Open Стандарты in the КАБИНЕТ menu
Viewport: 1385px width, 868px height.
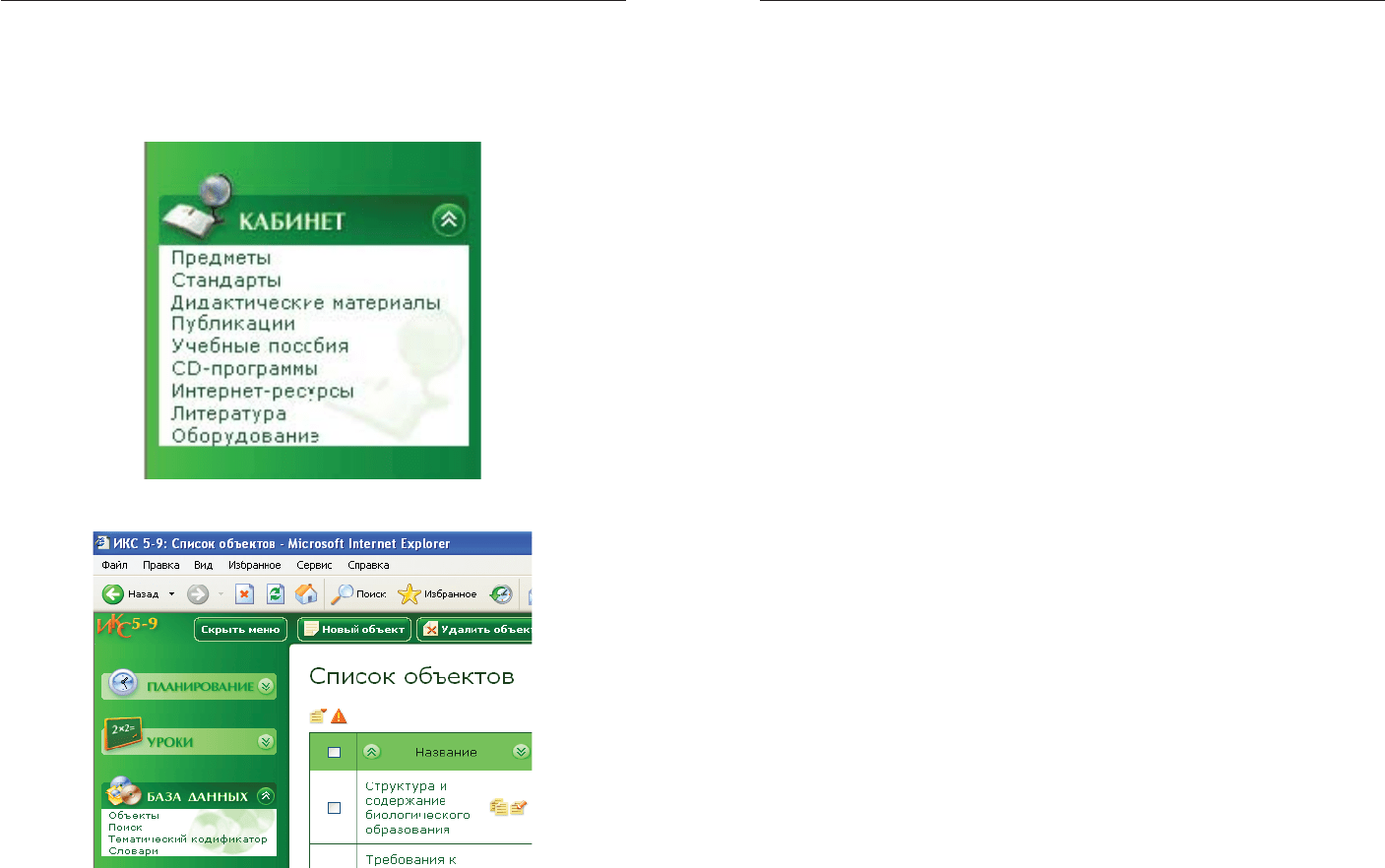tap(226, 280)
